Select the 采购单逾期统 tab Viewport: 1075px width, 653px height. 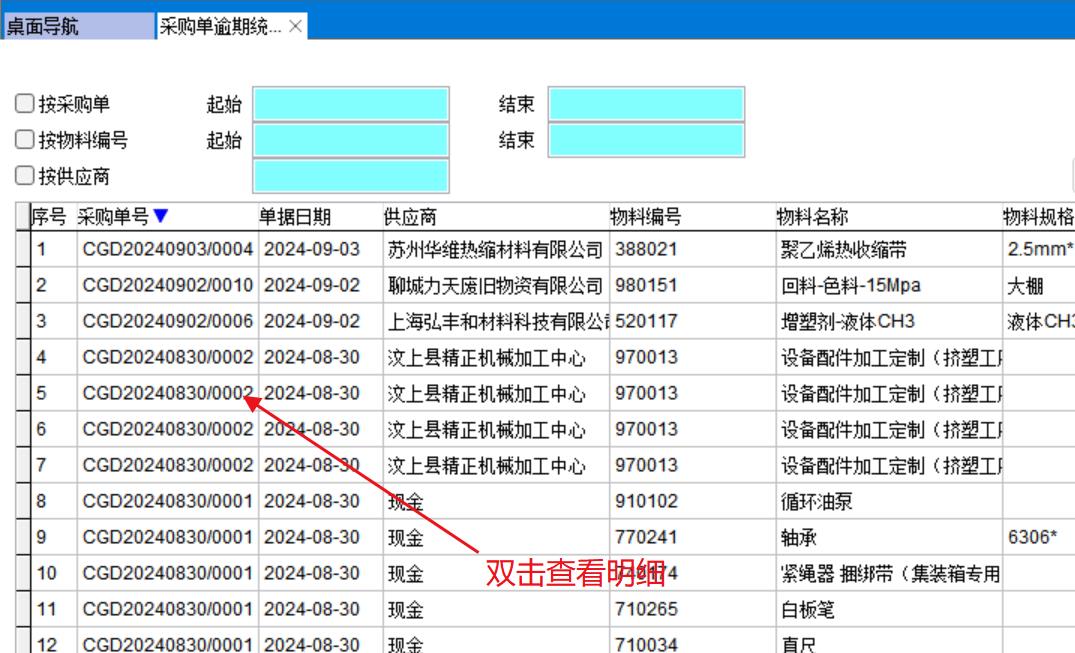(x=220, y=27)
